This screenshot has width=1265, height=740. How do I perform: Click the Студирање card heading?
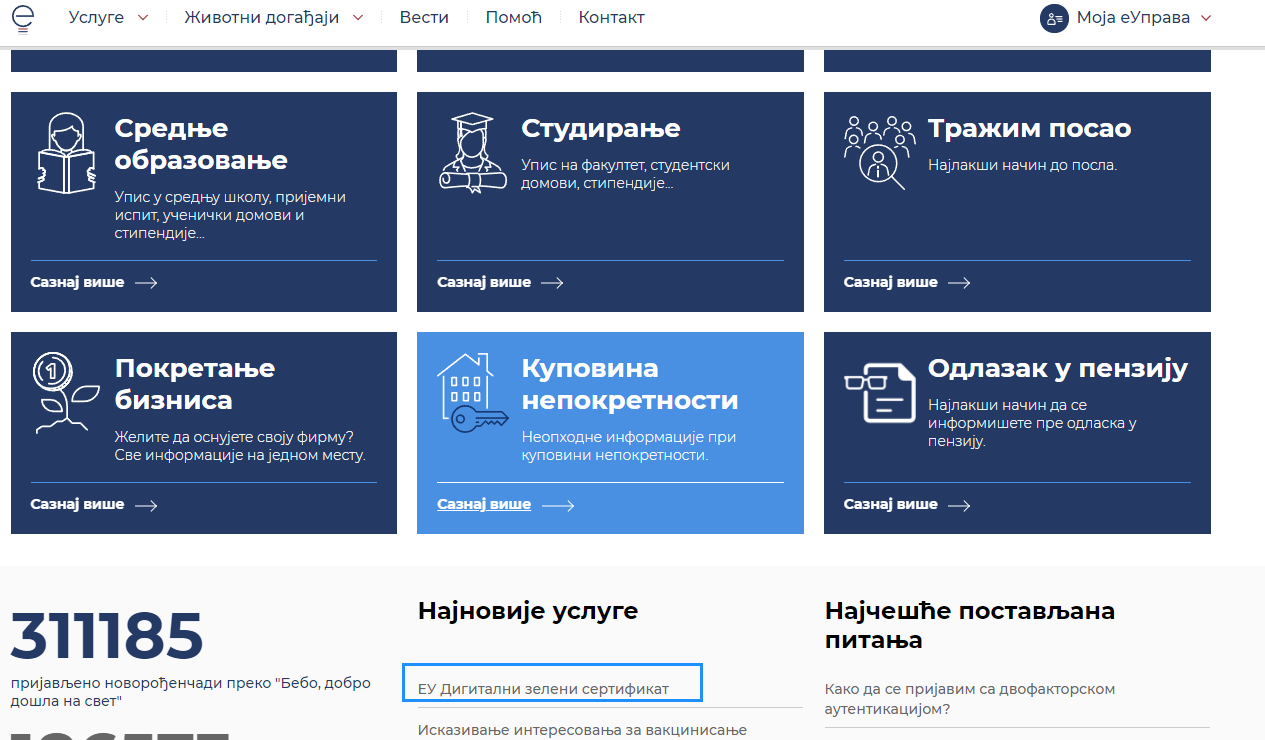tap(600, 129)
